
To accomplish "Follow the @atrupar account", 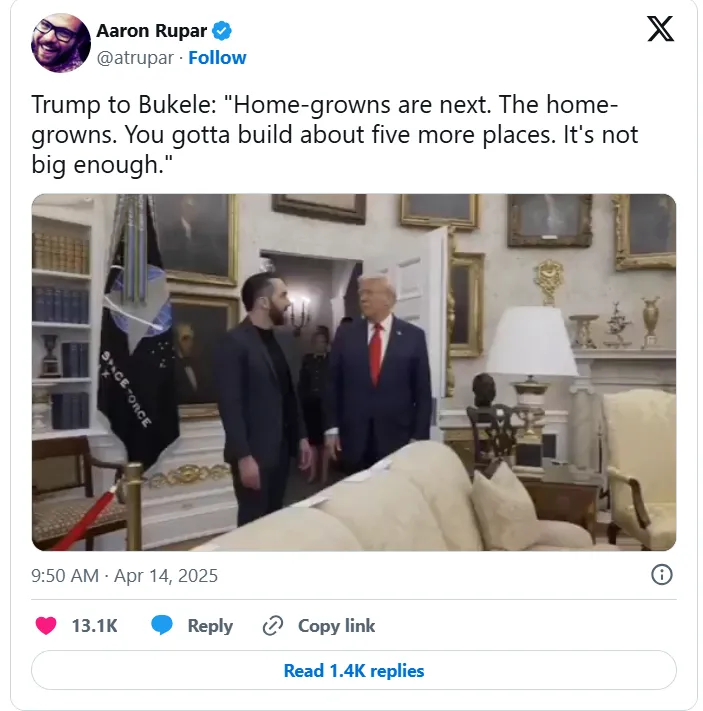I will coord(217,58).
